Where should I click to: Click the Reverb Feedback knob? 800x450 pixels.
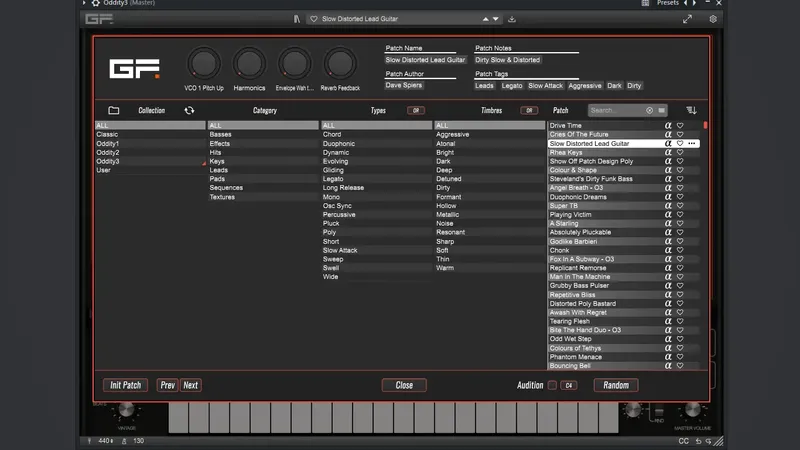click(x=339, y=64)
